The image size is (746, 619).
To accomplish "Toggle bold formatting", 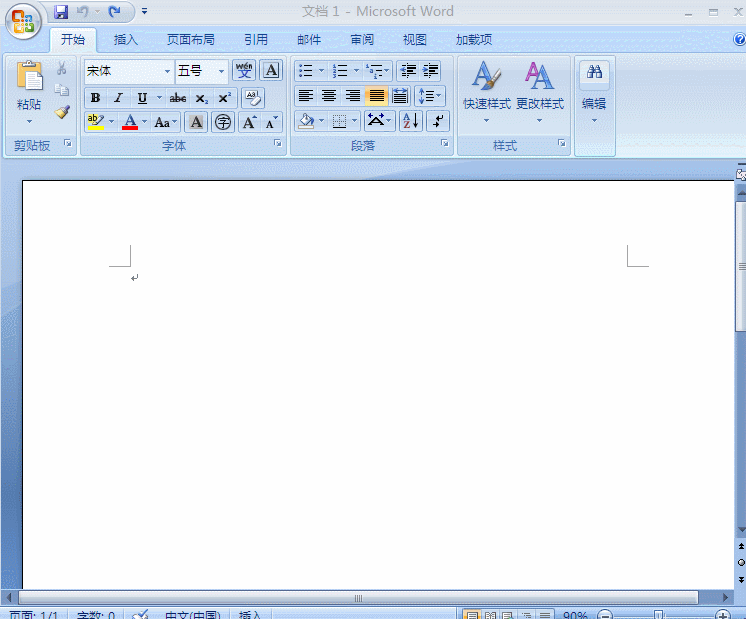I will pyautogui.click(x=95, y=98).
